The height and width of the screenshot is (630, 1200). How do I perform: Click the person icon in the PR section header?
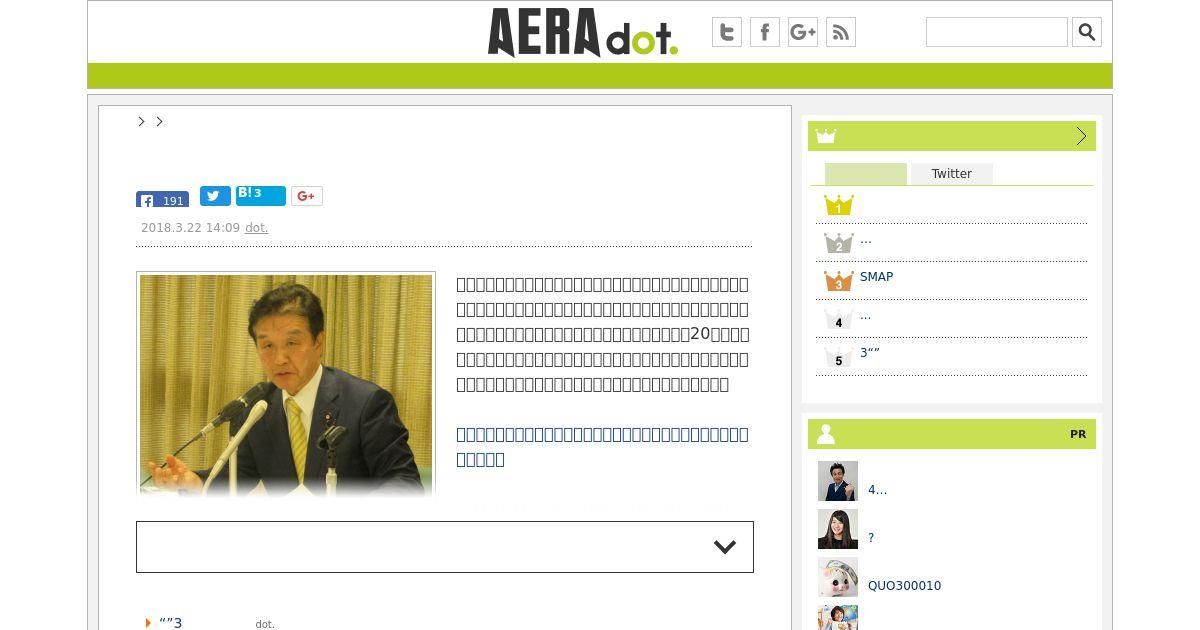pyautogui.click(x=826, y=434)
